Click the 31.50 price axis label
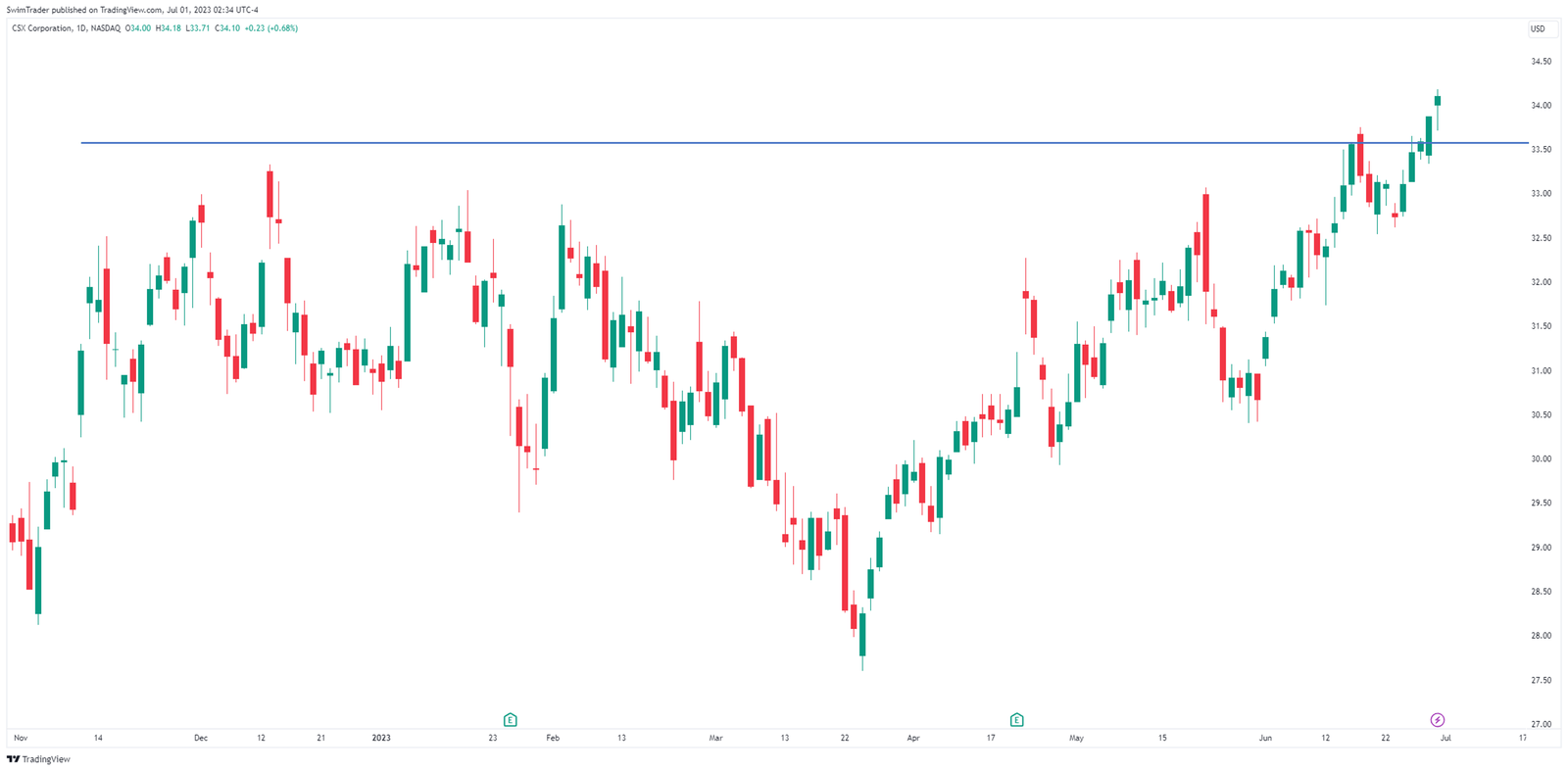1568x771 pixels. point(1541,326)
